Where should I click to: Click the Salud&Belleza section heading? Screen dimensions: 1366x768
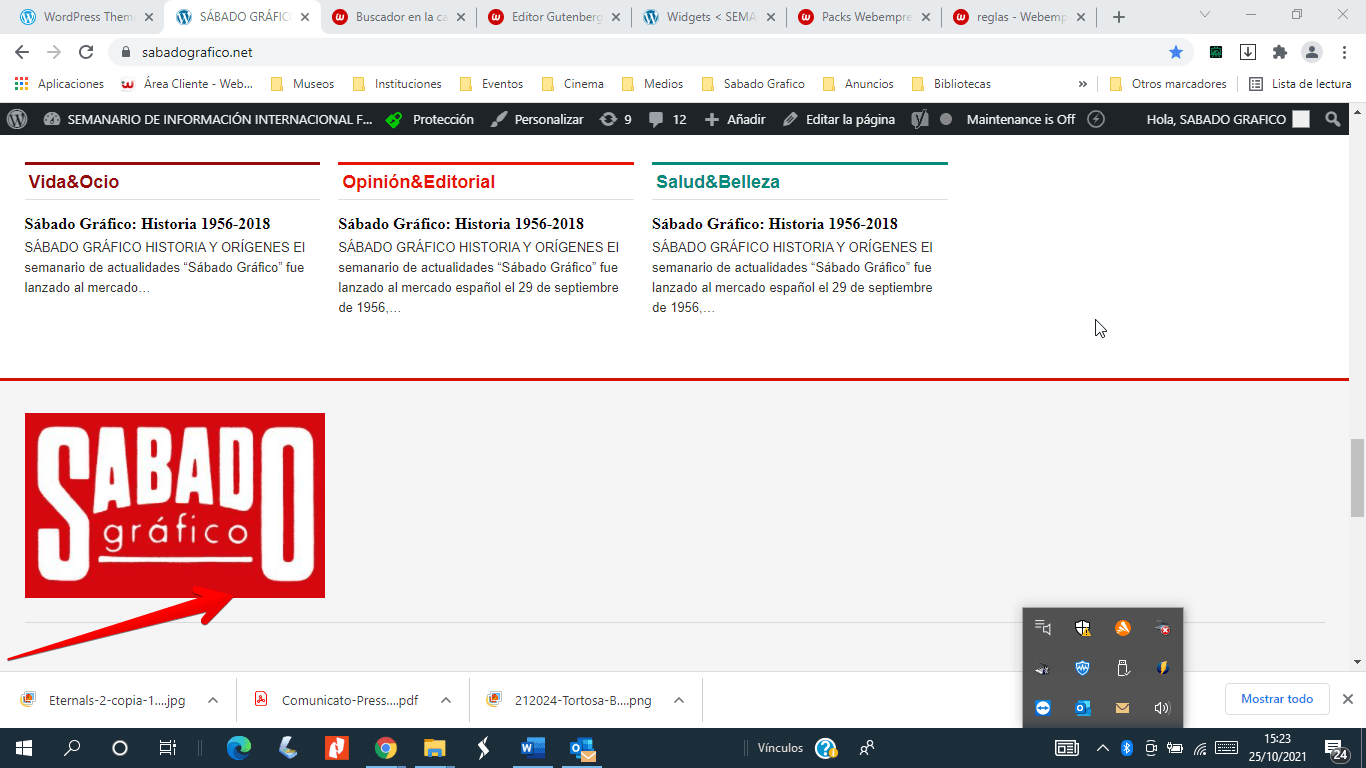pyautogui.click(x=718, y=182)
